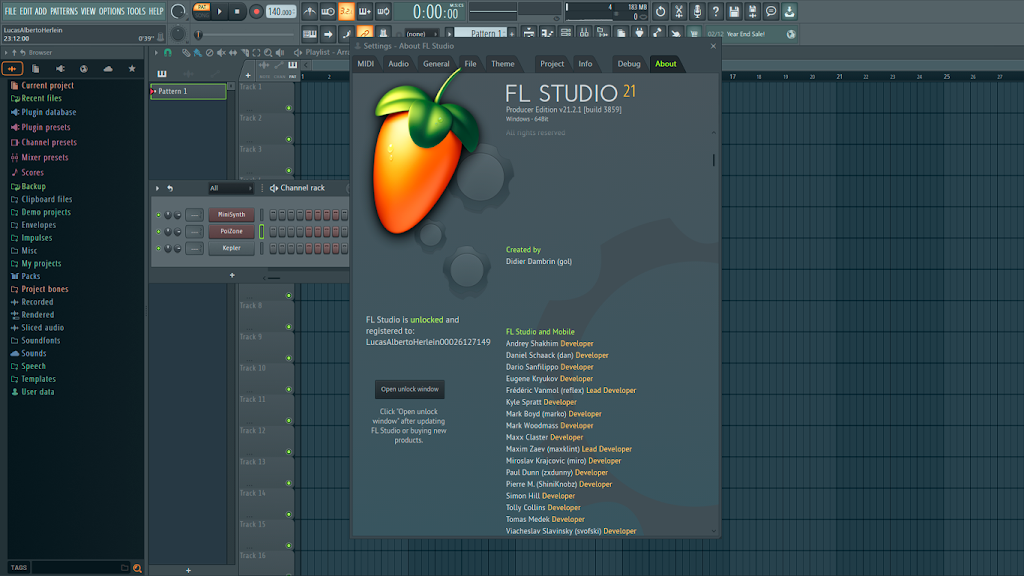
Task: Select the browser favorites star tab icon
Action: [132, 69]
